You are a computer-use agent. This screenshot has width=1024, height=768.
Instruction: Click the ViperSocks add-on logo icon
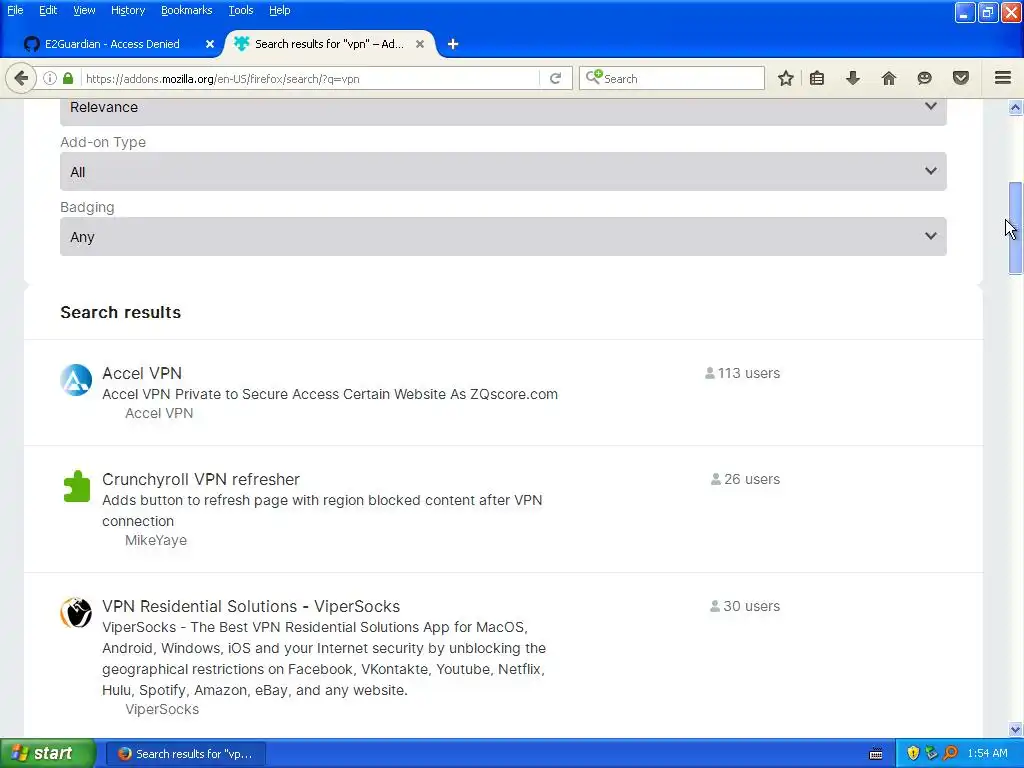(76, 613)
